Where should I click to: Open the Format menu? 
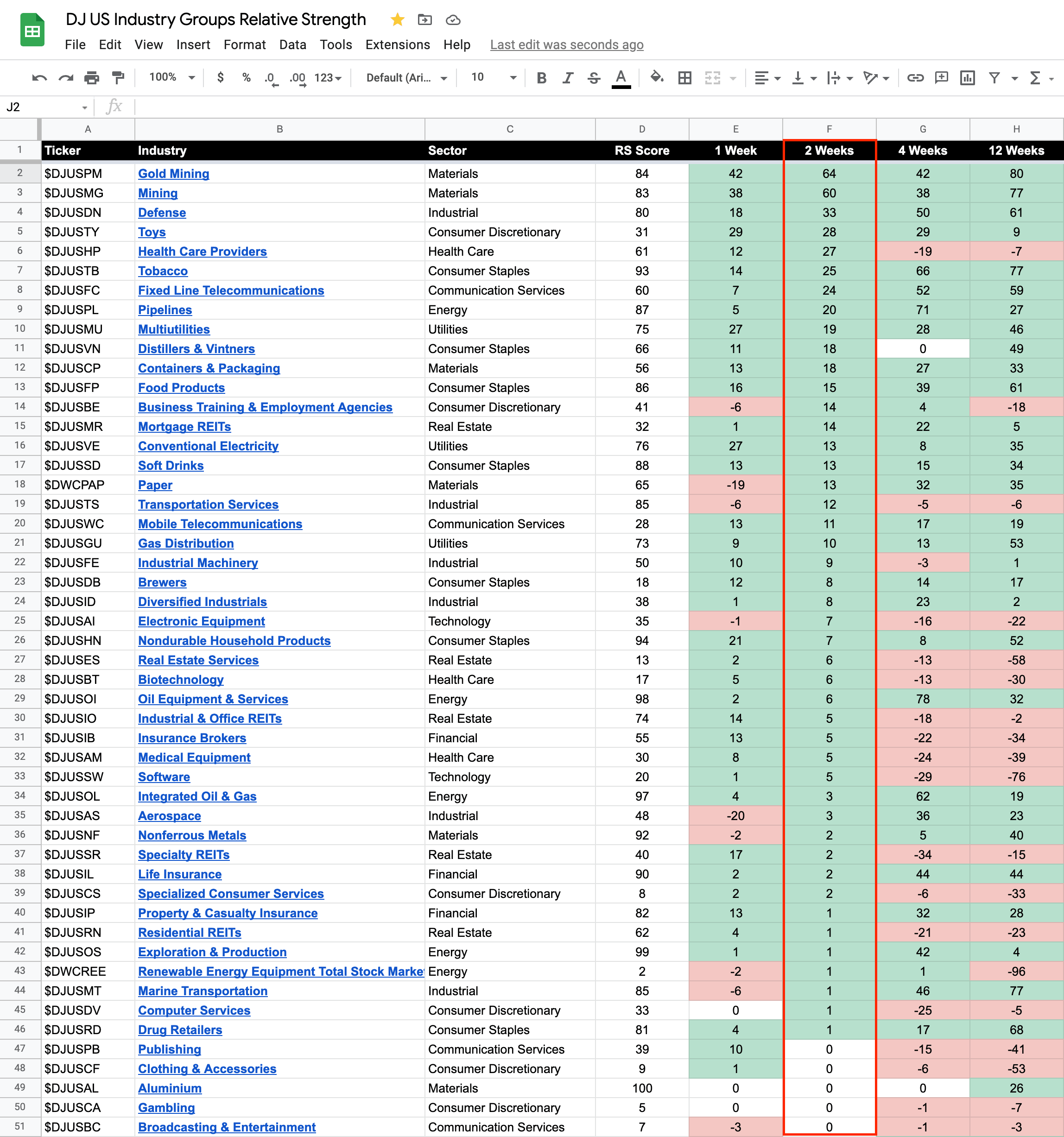[x=244, y=44]
